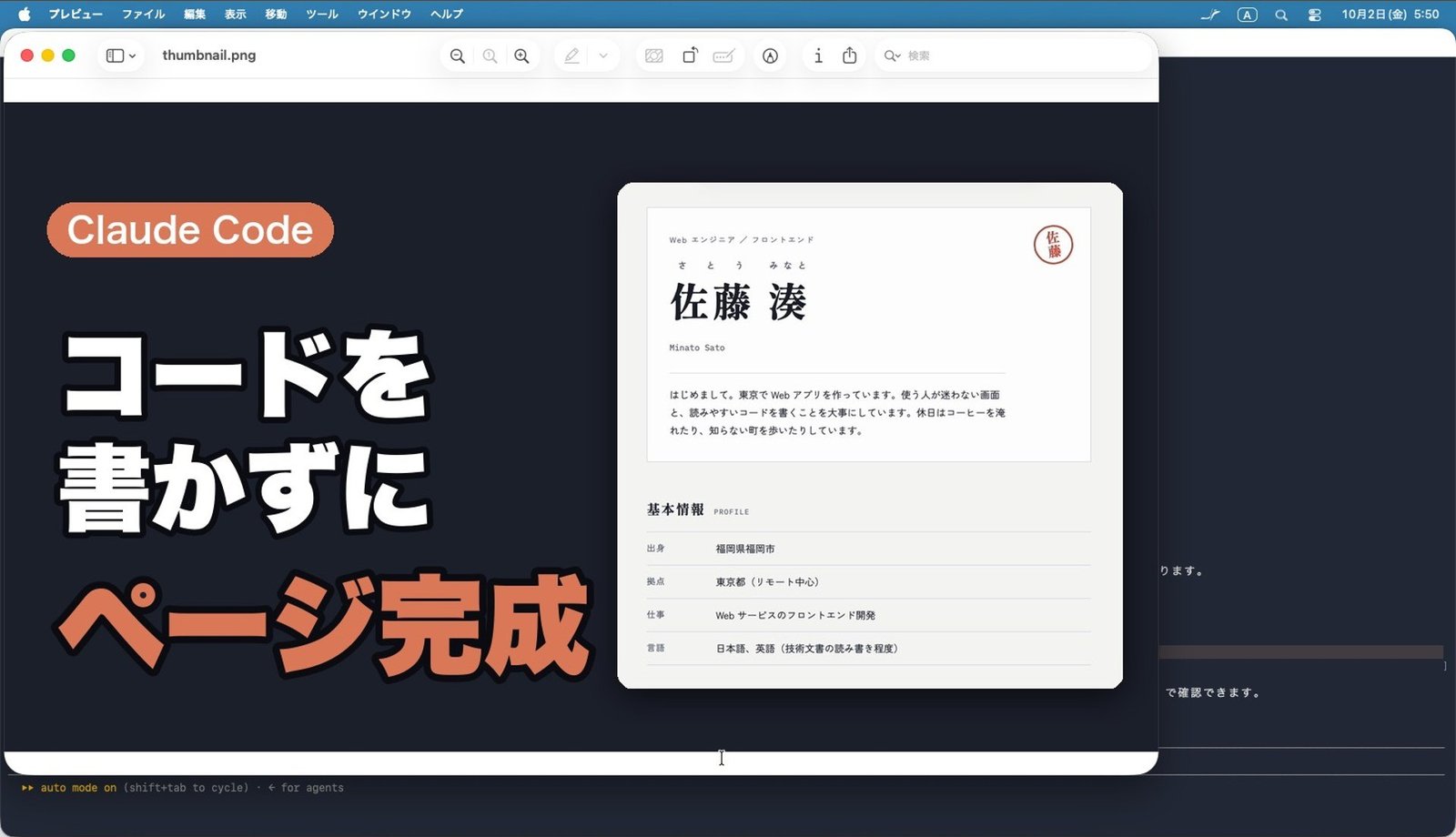
Task: Click the auto mode on terminal status text
Action: [x=78, y=788]
